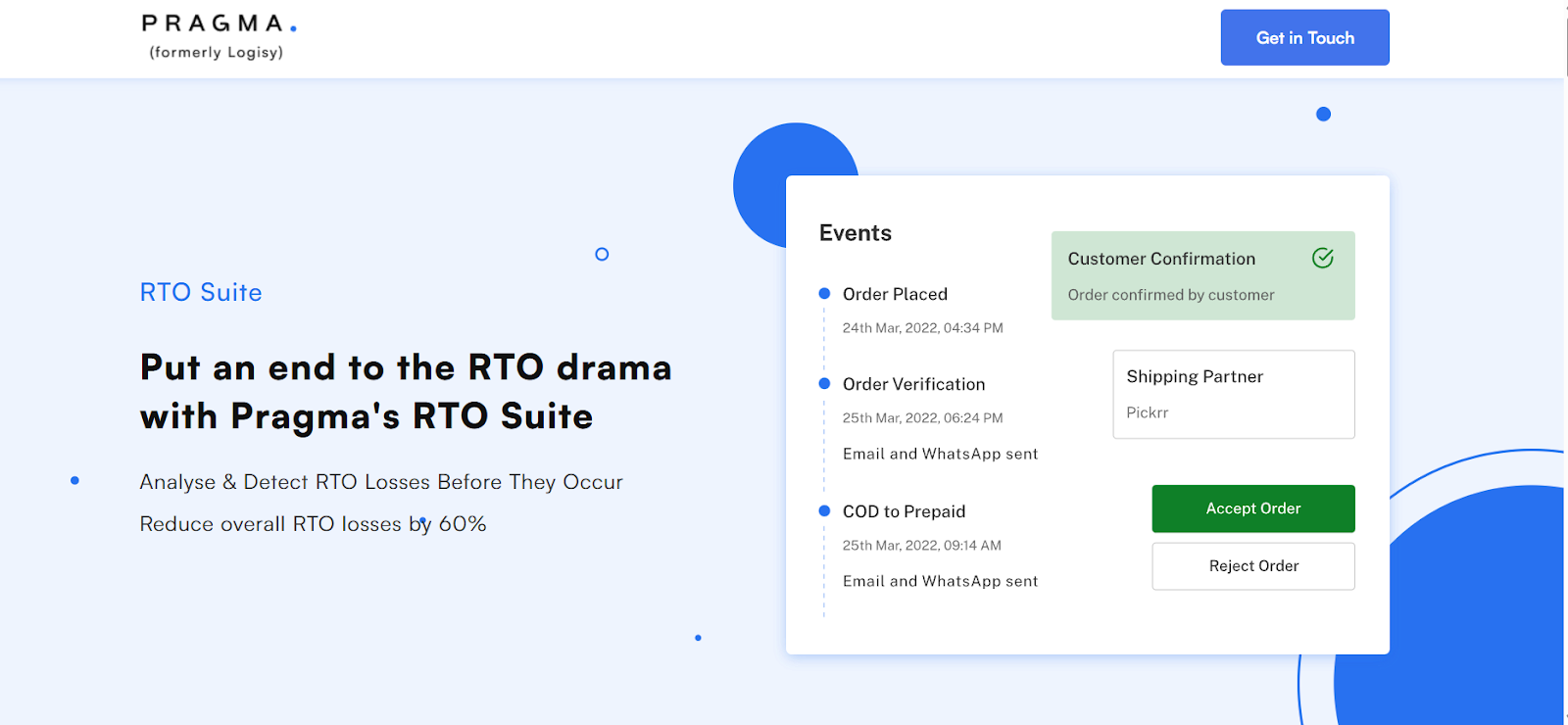Click the COD to Prepaid event bullet

[824, 510]
